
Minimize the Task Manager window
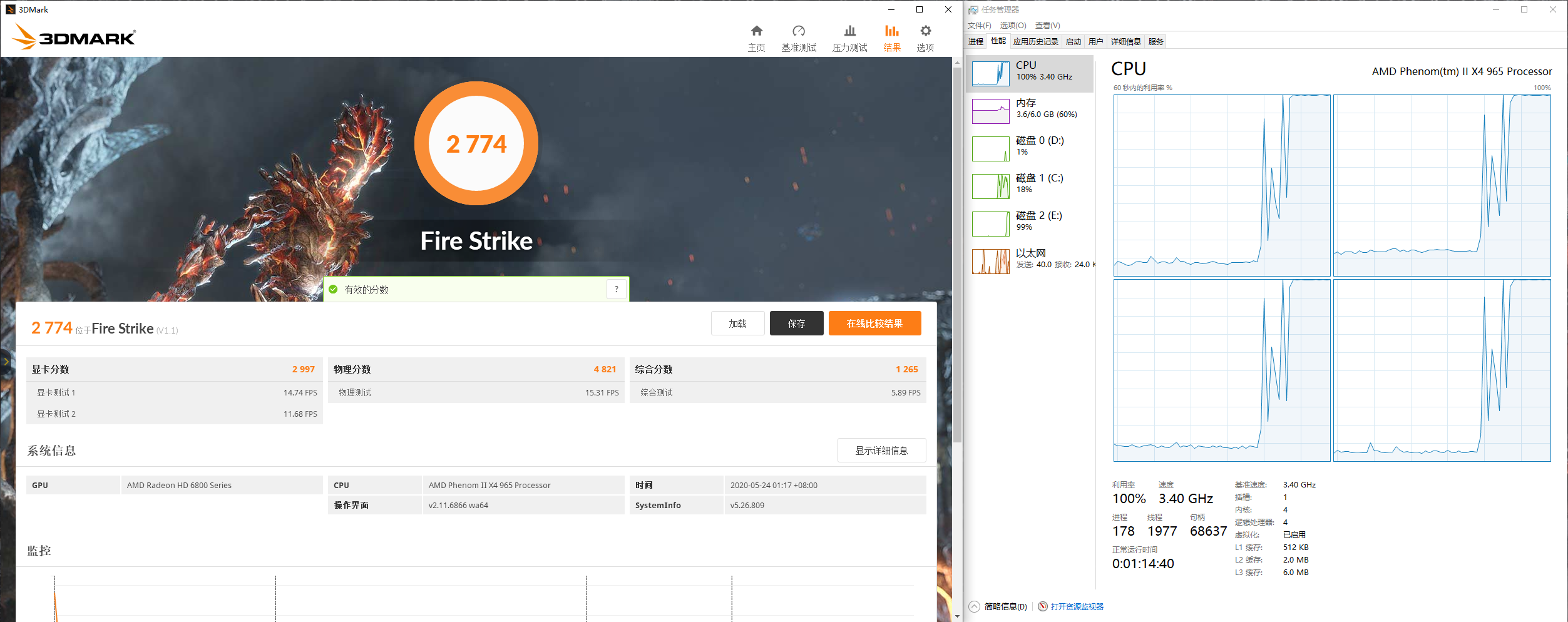(x=1496, y=9)
